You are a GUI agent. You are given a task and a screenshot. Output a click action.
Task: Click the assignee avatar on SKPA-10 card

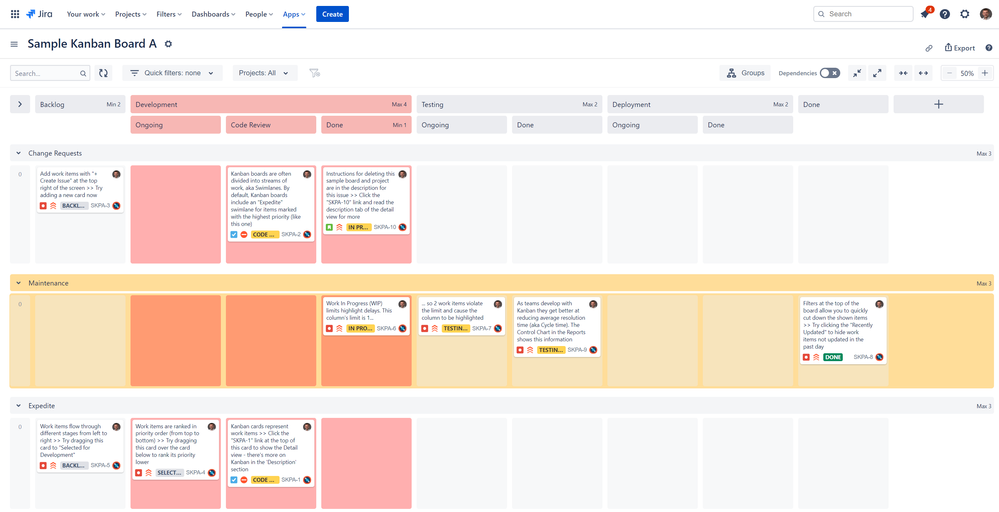(x=402, y=174)
